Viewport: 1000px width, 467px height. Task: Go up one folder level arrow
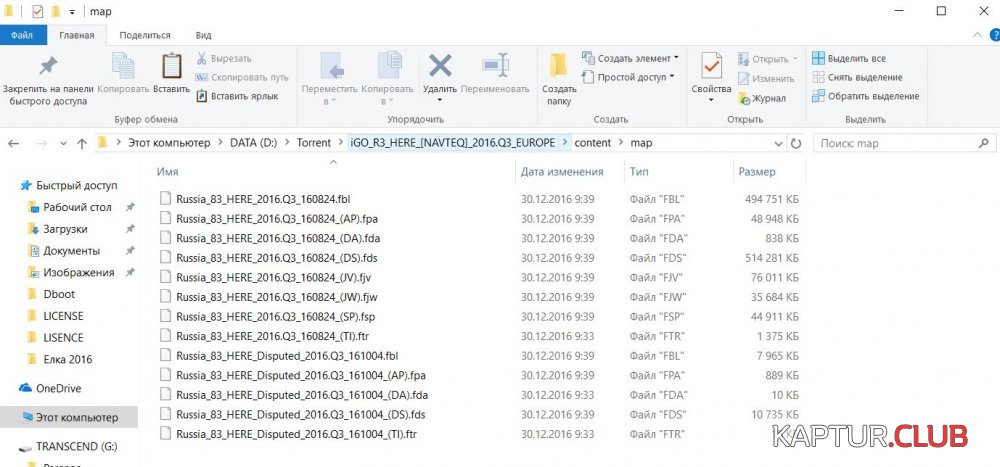[x=82, y=144]
